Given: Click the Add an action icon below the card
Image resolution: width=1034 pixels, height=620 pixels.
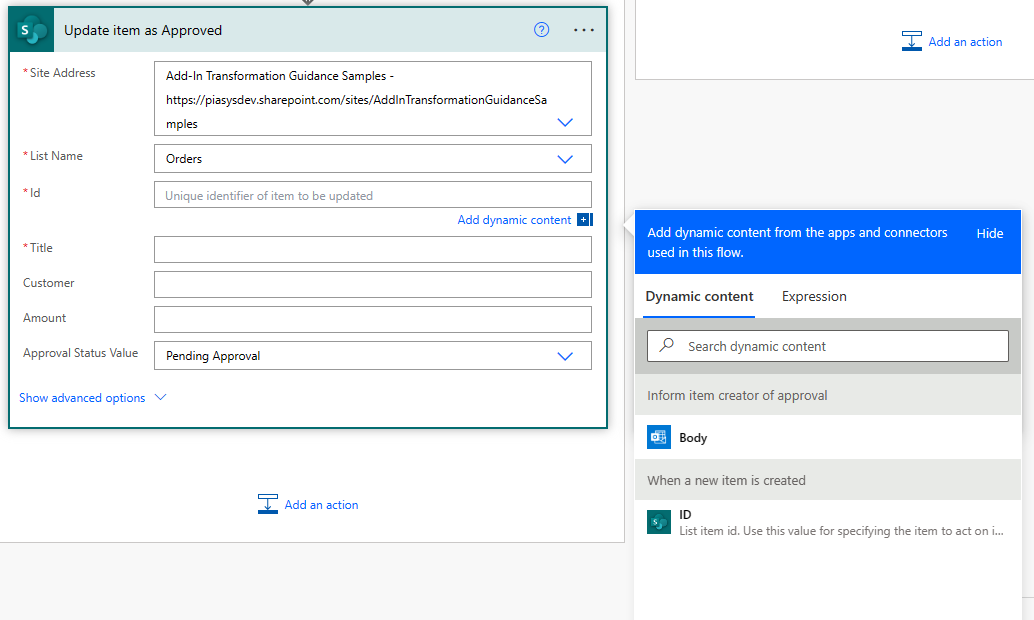Looking at the screenshot, I should tap(268, 504).
